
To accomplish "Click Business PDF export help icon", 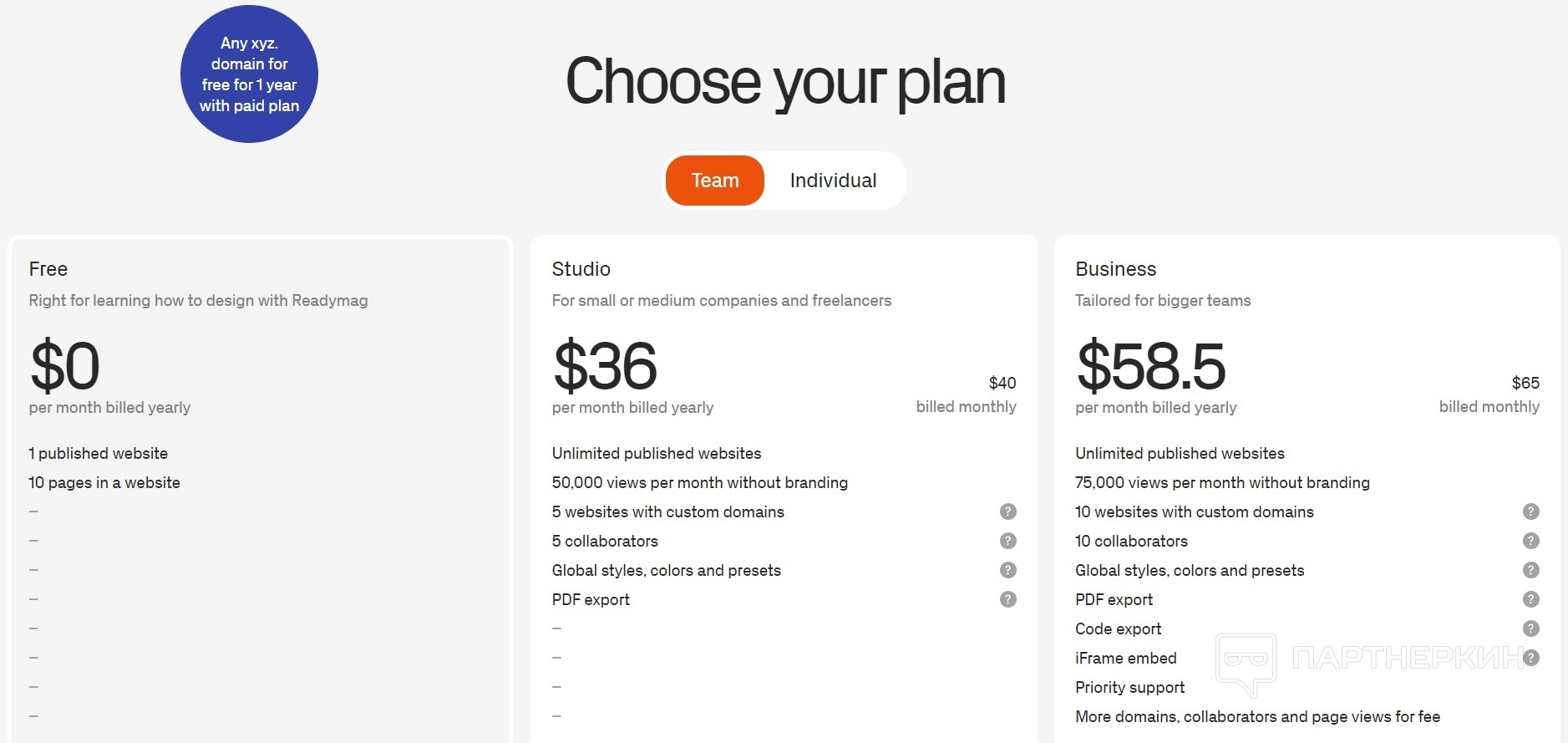I will pos(1530,599).
